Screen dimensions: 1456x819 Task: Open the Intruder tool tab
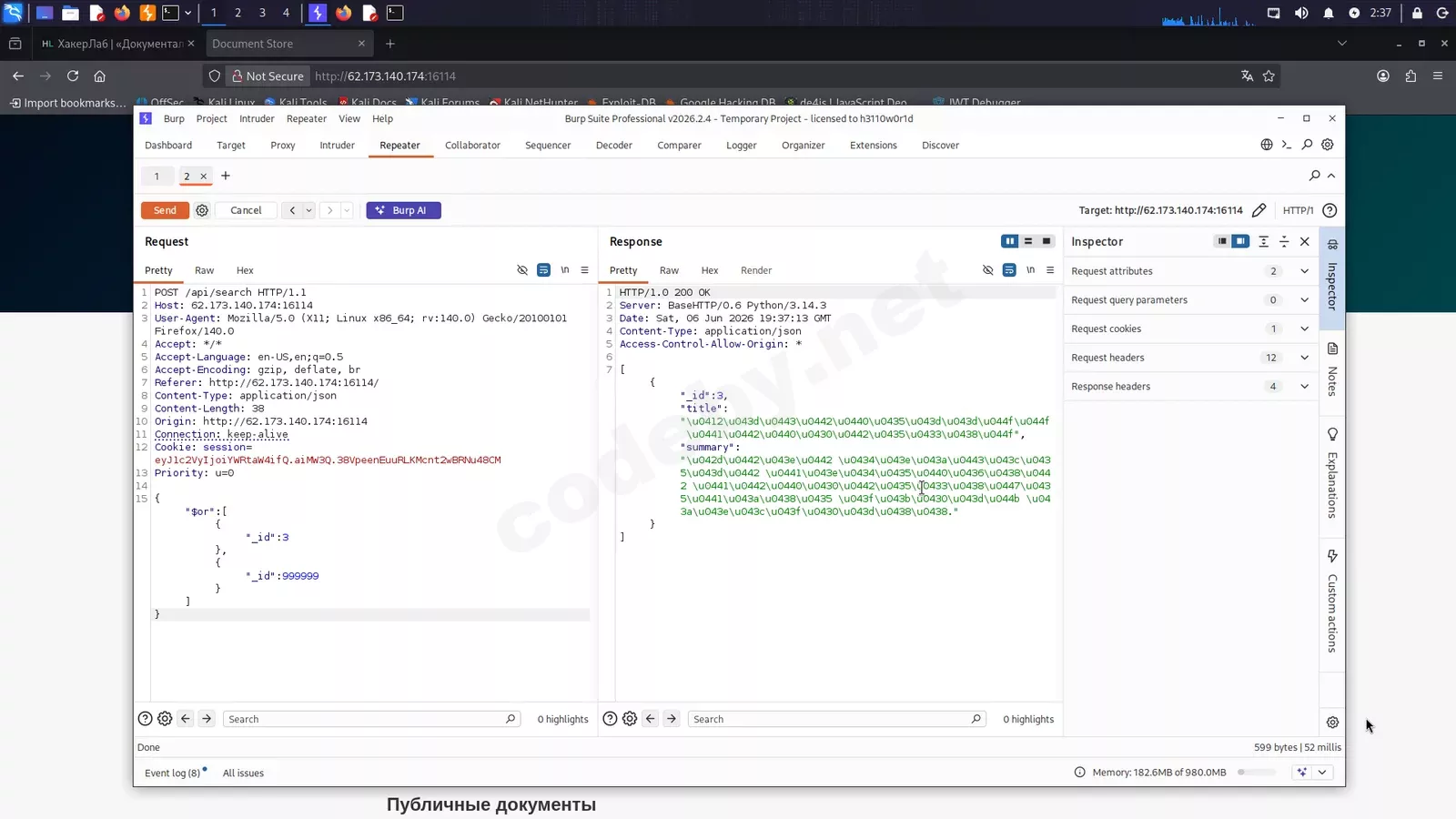(x=337, y=146)
